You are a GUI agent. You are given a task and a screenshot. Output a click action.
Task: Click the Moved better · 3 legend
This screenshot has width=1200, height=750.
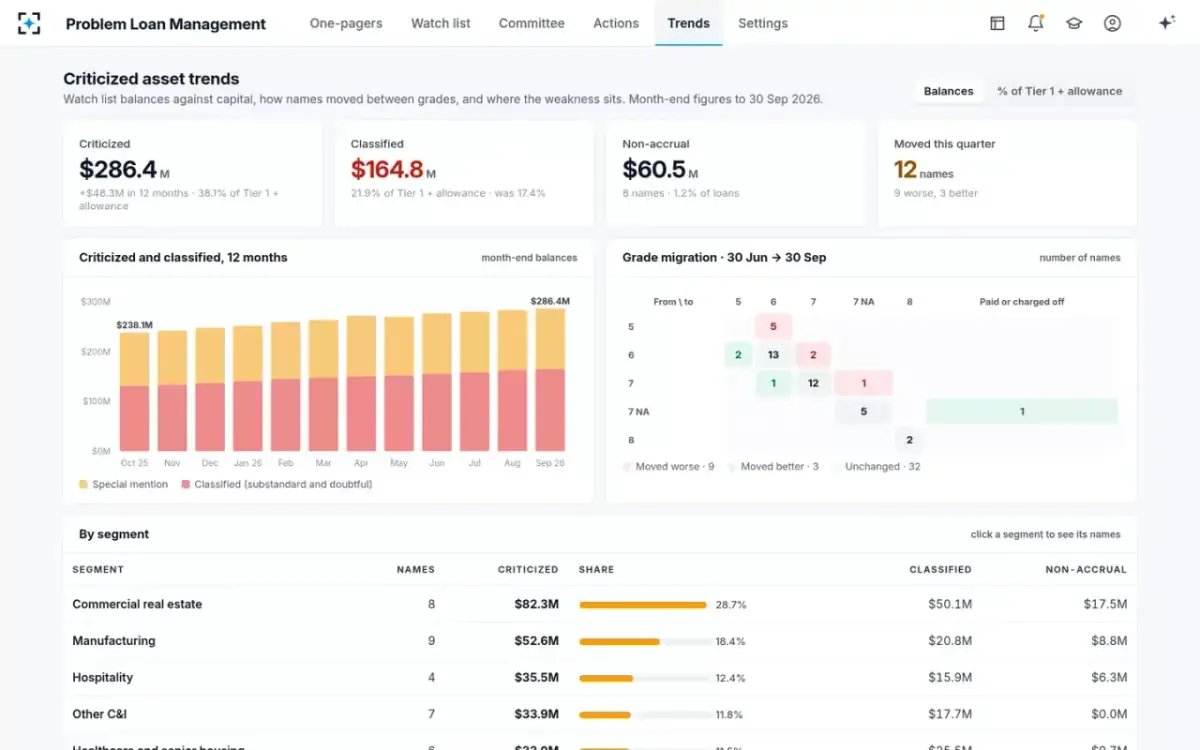(773, 467)
